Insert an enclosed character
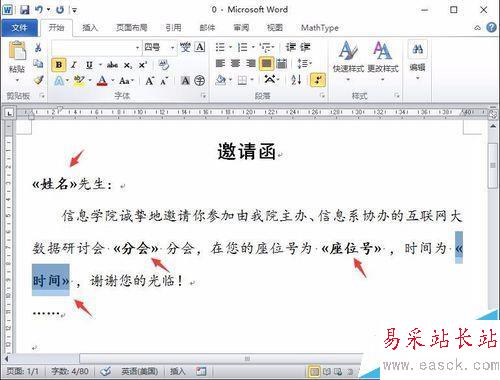Viewport: 500px width, 380px height. [200, 80]
